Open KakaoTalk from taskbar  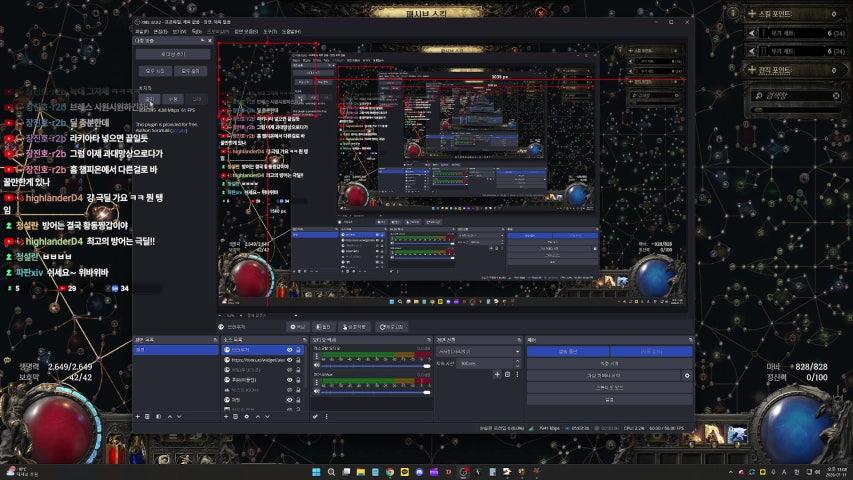point(405,472)
